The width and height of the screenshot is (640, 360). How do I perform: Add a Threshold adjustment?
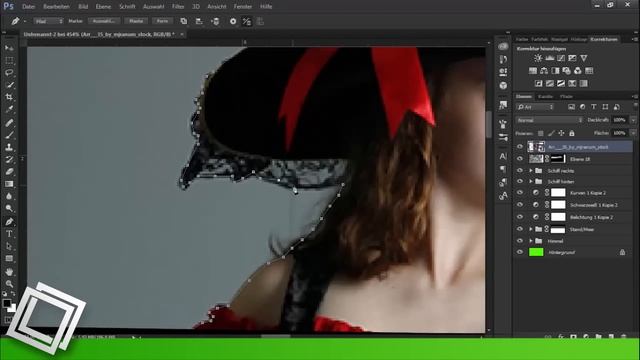coord(561,83)
